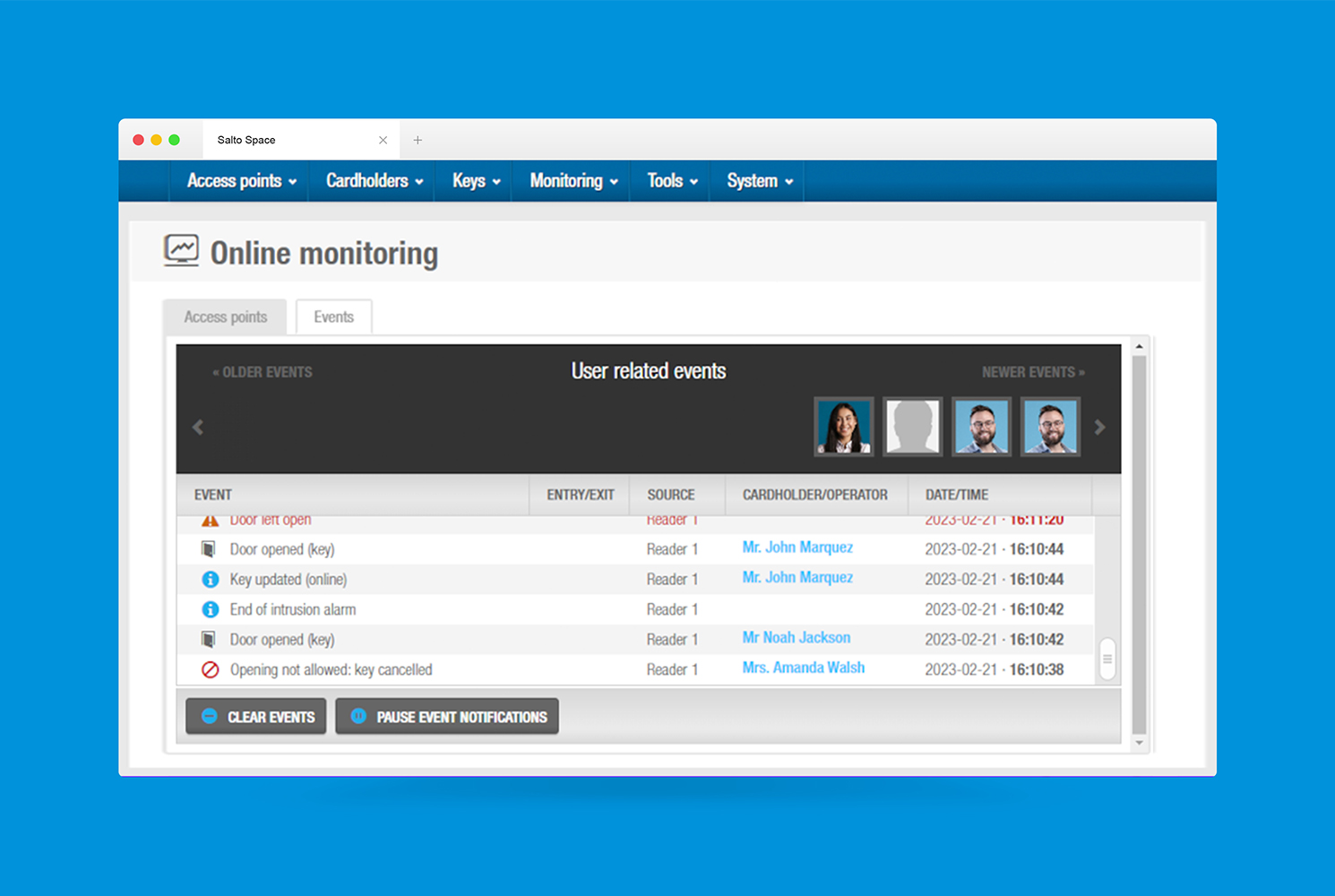The width and height of the screenshot is (1335, 896).
Task: Click door icon at 16:10:44 Door opened row
Action: coord(209,549)
